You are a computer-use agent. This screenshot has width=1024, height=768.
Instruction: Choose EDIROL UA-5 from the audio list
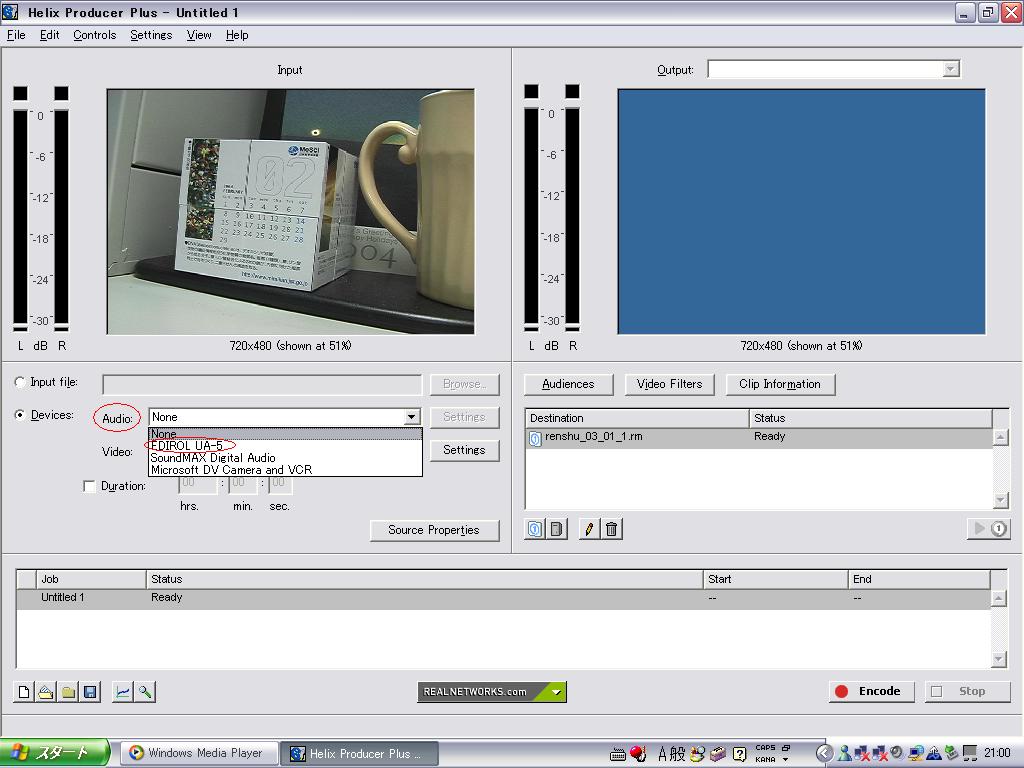tap(285, 445)
